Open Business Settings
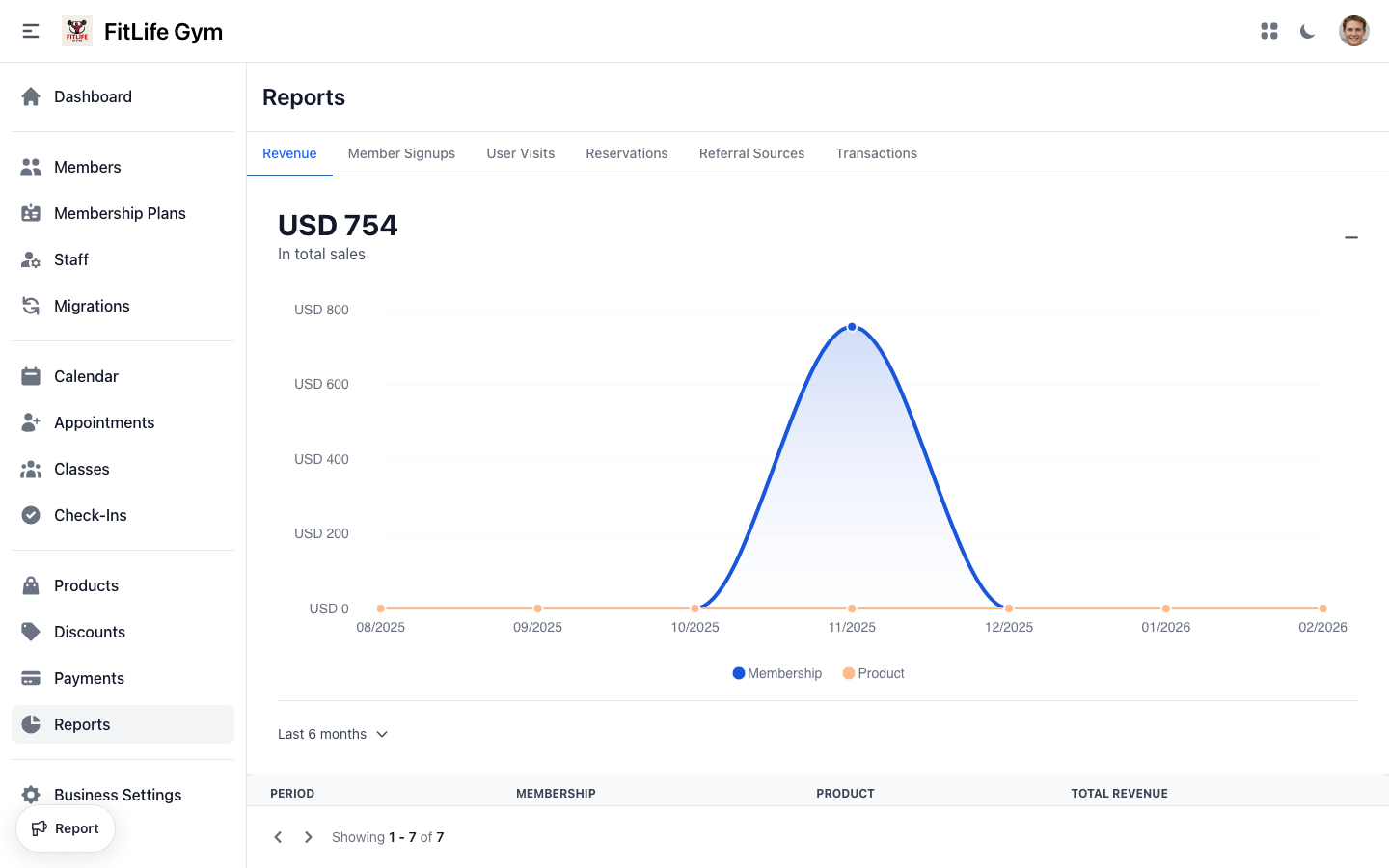Viewport: 1389px width, 868px height. pos(117,795)
